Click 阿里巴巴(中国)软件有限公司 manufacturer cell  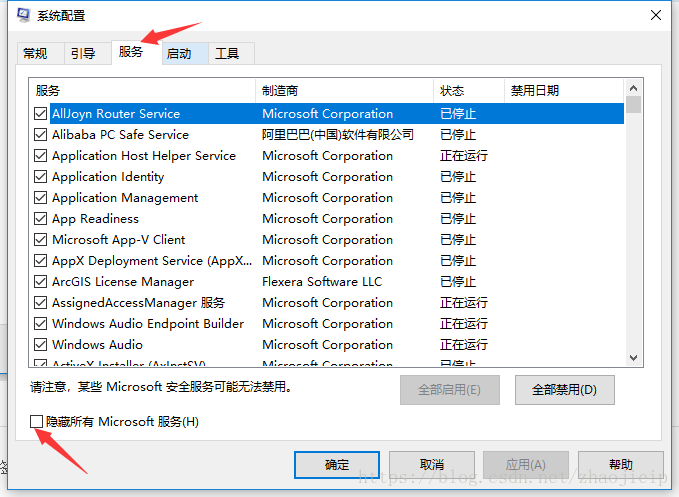click(338, 135)
